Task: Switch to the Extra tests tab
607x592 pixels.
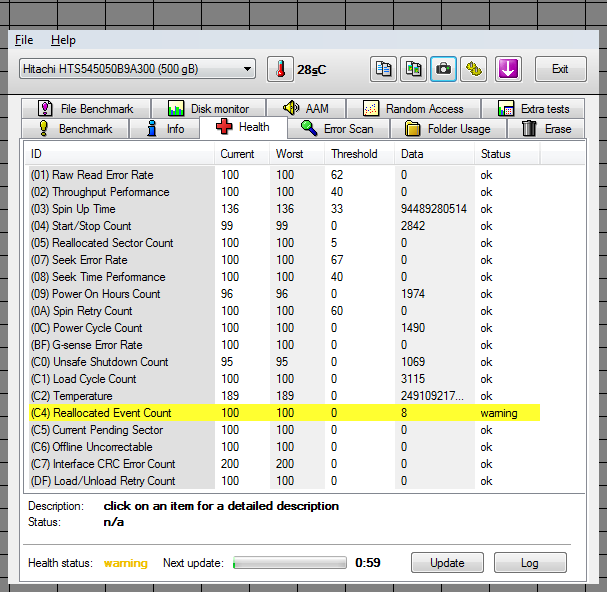Action: [x=533, y=109]
